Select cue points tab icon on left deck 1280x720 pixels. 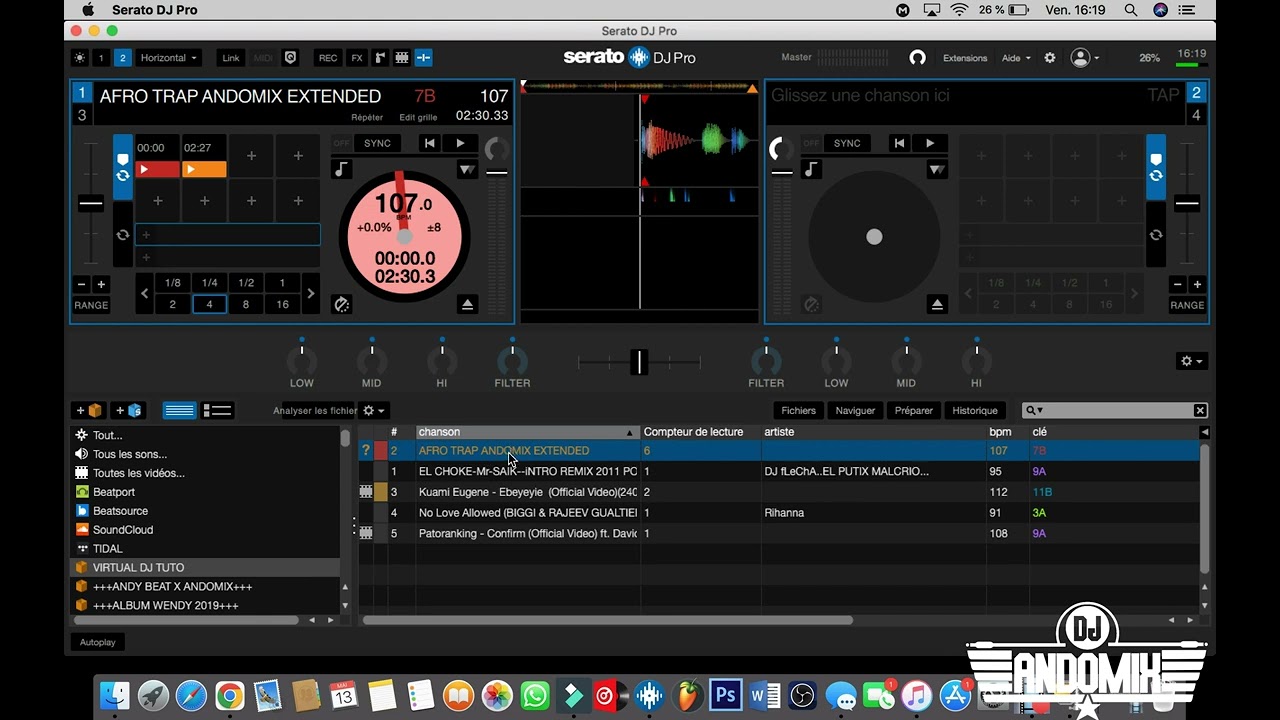point(122,166)
